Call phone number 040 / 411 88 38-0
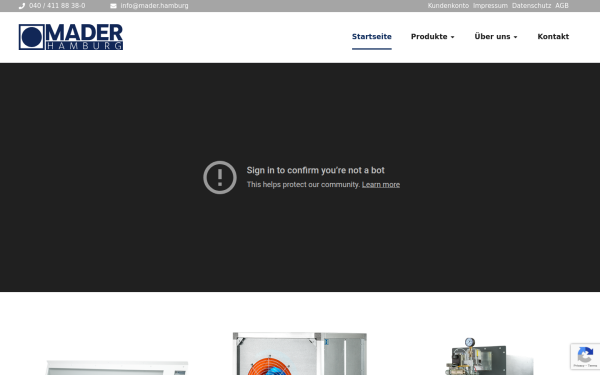 [57, 6]
